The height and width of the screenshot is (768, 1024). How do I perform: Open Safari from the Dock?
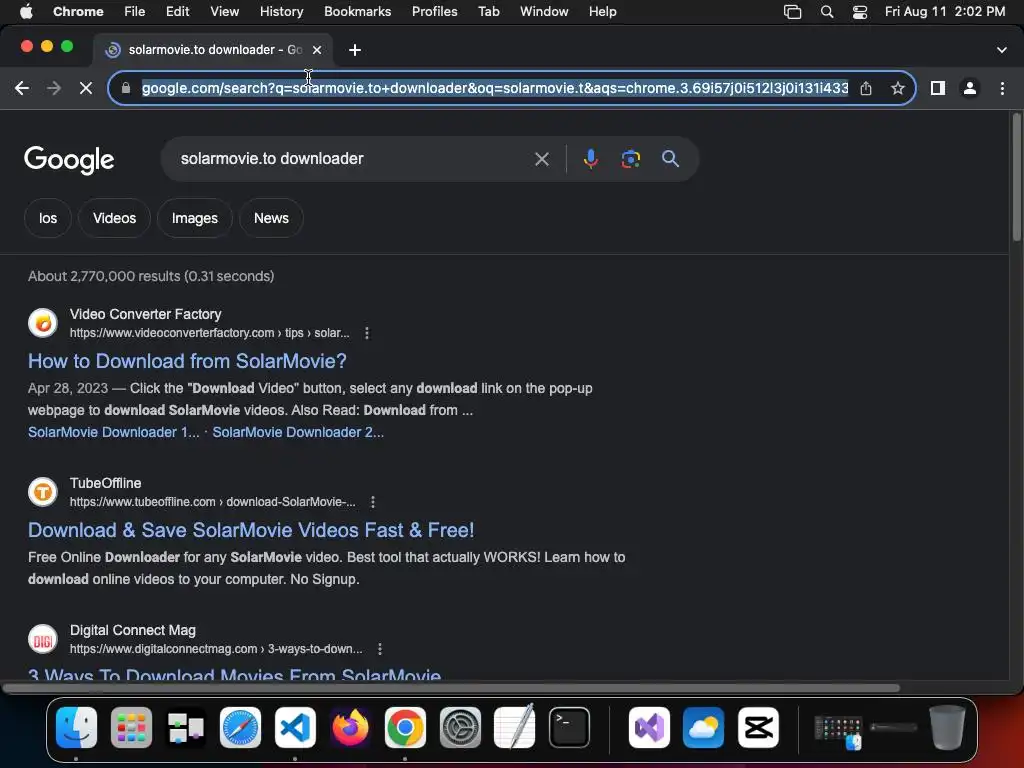coord(240,728)
